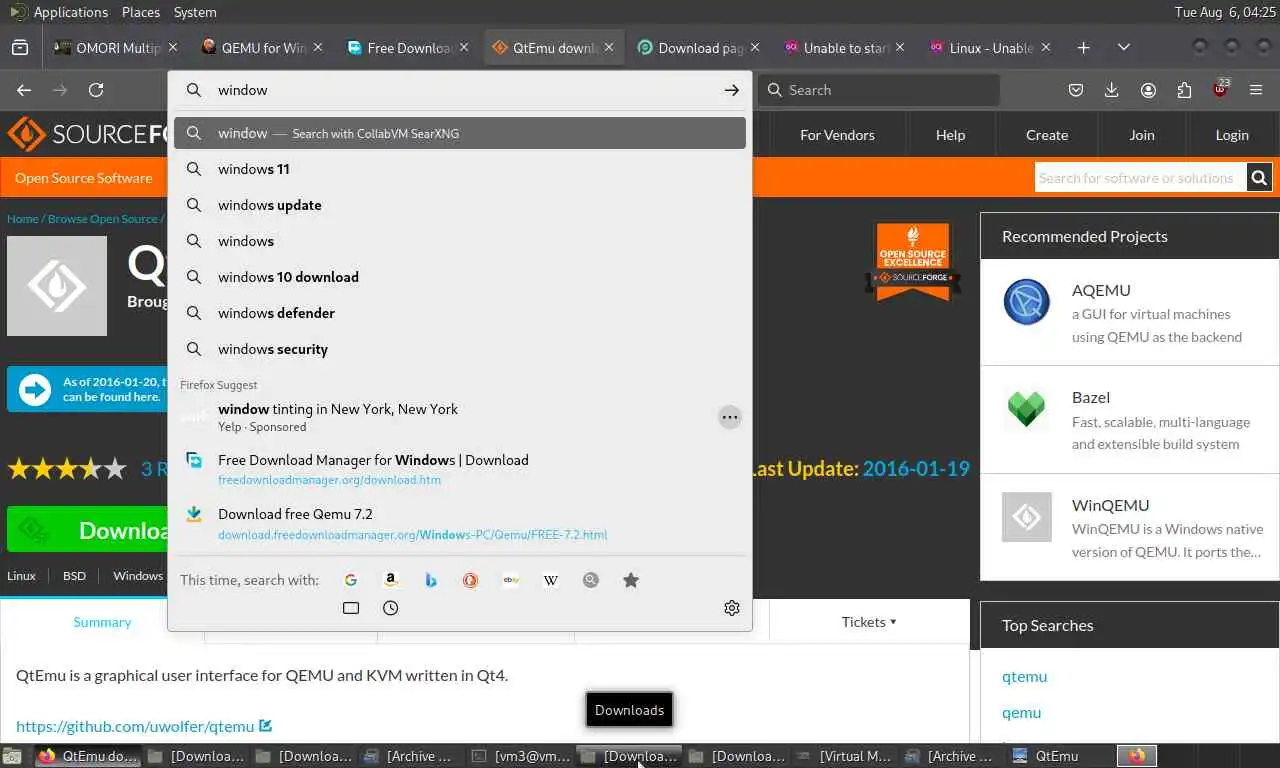Click the Login link
Viewport: 1280px width, 768px height.
(1232, 135)
